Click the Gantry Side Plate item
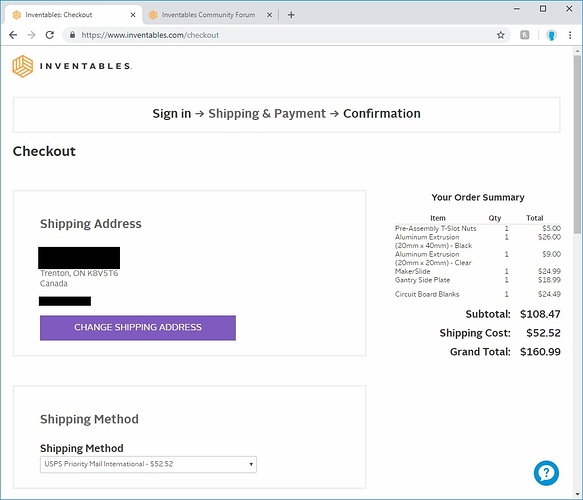Screen dimensions: 583x500 click(422, 280)
